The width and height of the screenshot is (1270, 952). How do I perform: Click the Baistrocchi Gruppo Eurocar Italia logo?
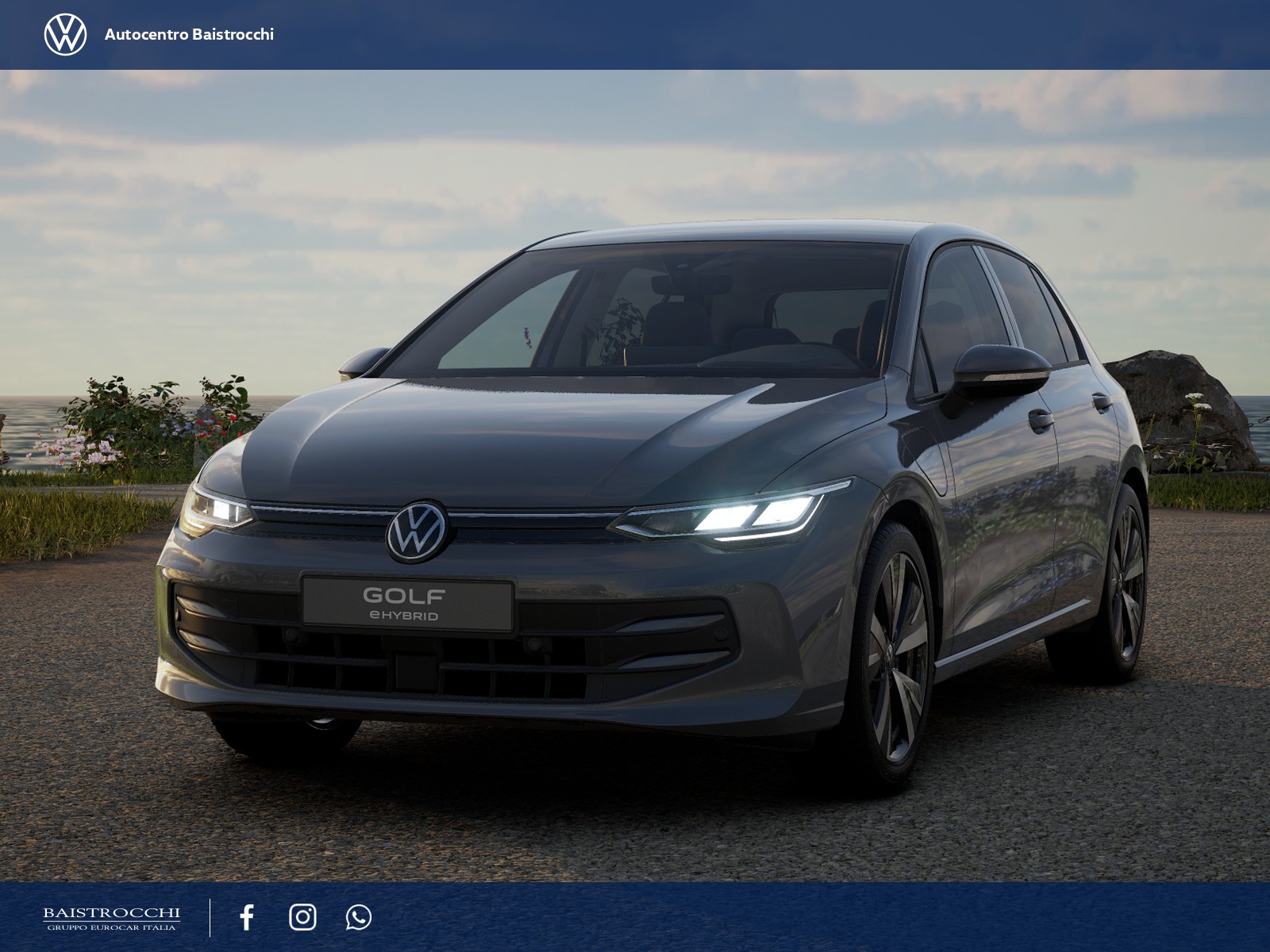(111, 918)
